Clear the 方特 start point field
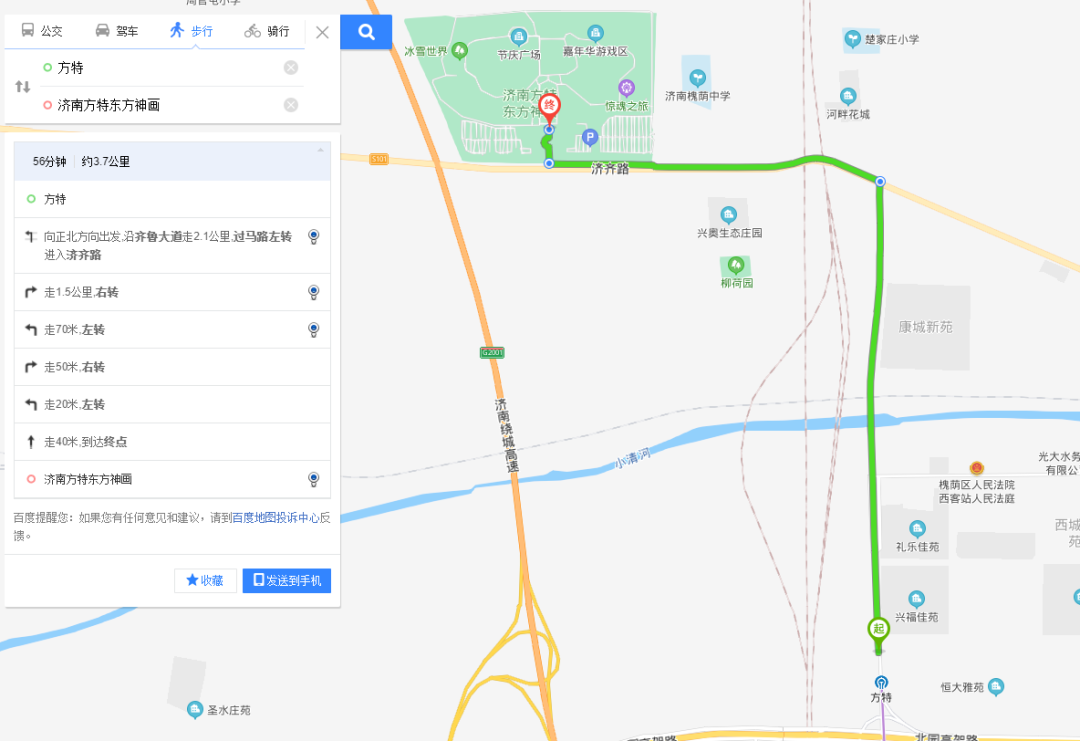Screen dimensions: 1080x741 pos(291,67)
